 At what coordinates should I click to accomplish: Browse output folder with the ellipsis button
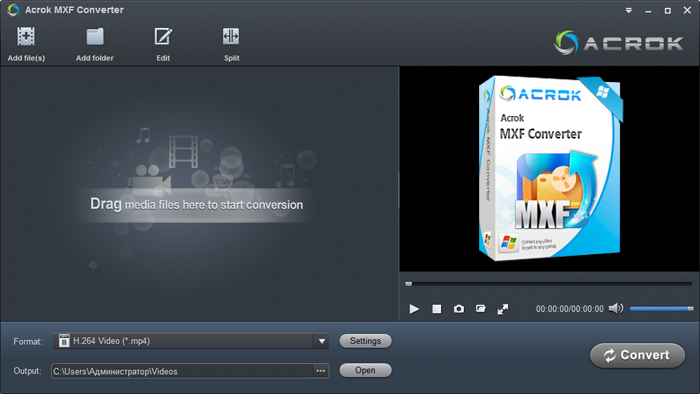click(x=321, y=371)
